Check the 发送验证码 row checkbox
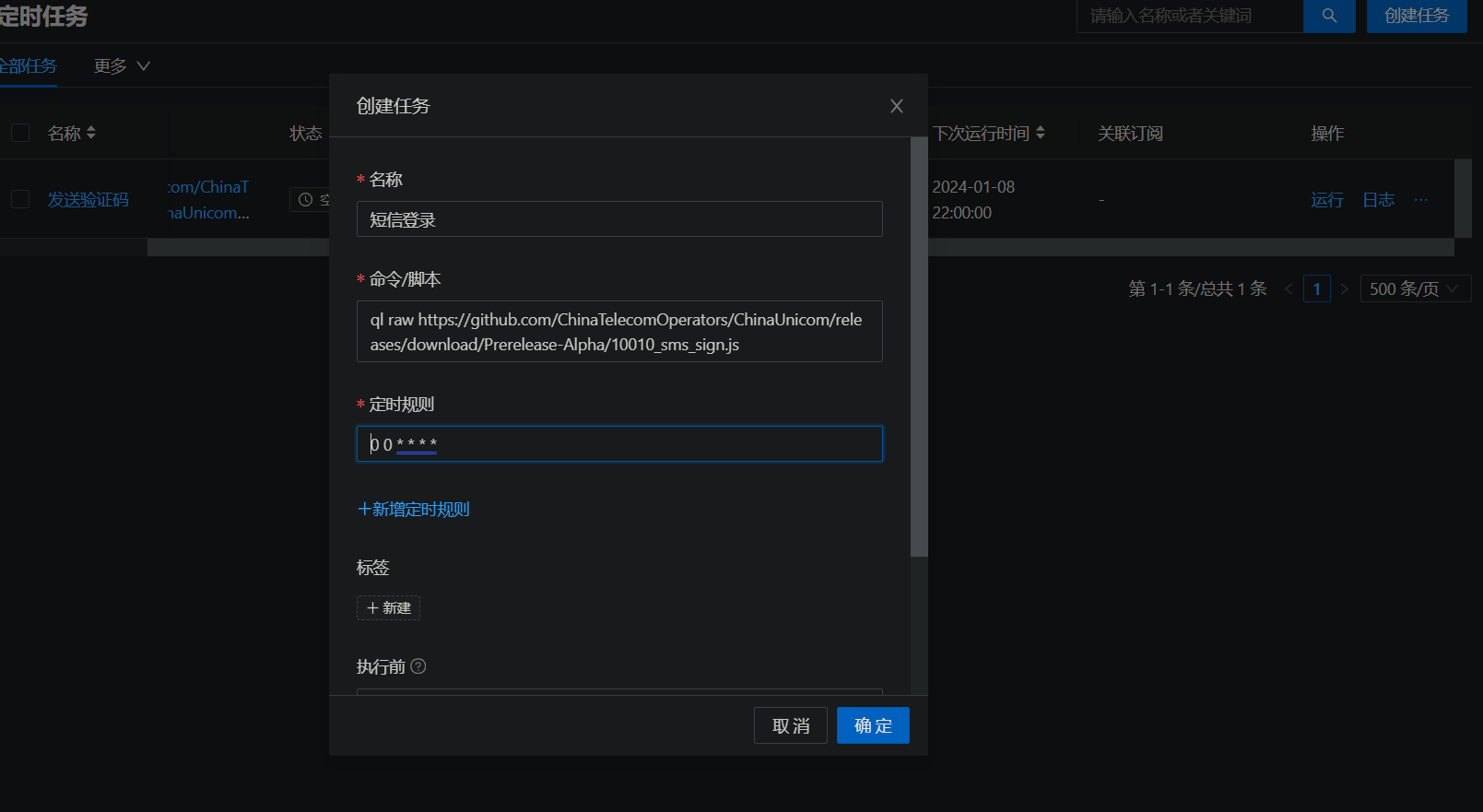 [x=20, y=199]
